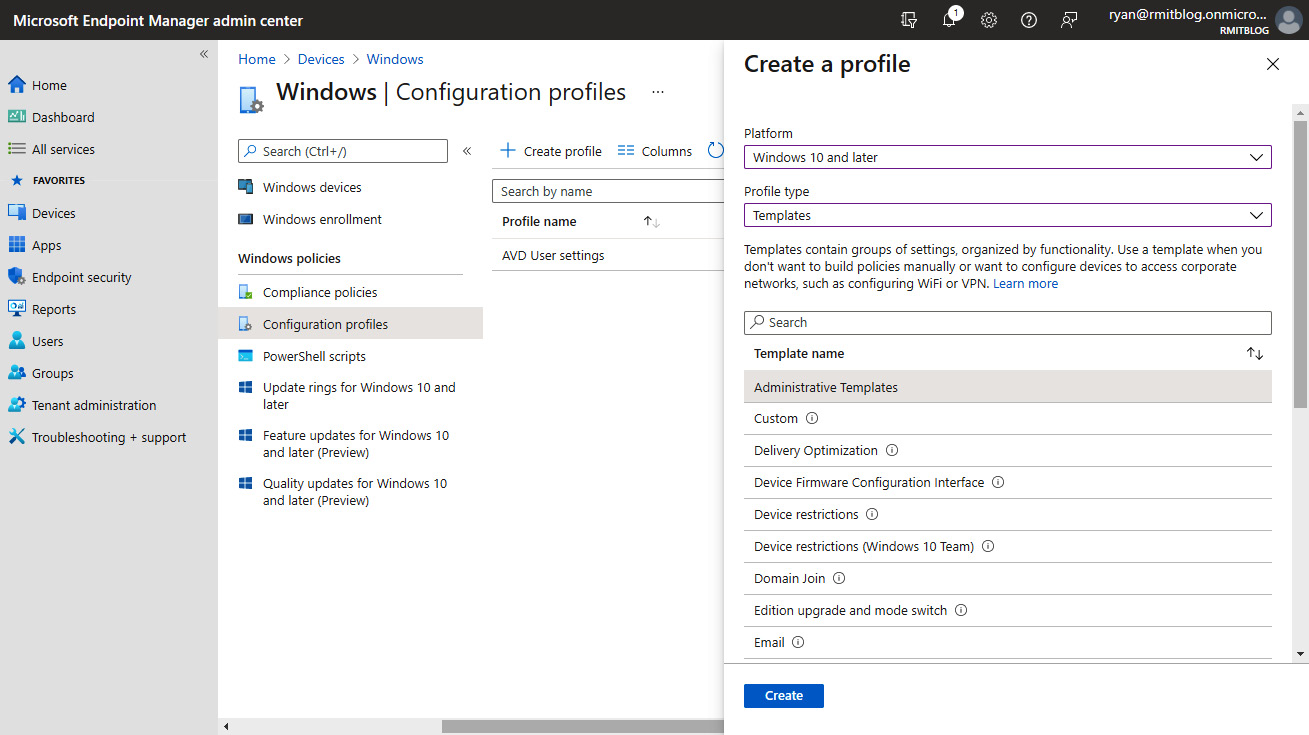Click the Groups icon in sidebar
This screenshot has width=1309, height=735.
pyautogui.click(x=16, y=373)
